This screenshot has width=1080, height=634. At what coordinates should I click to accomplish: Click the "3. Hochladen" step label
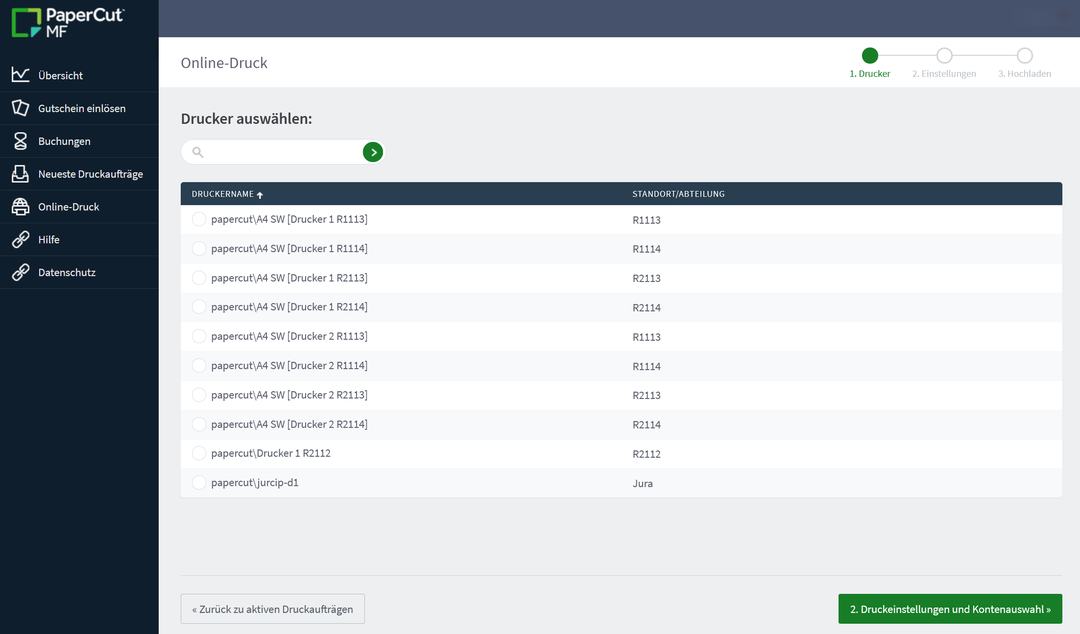click(1025, 74)
